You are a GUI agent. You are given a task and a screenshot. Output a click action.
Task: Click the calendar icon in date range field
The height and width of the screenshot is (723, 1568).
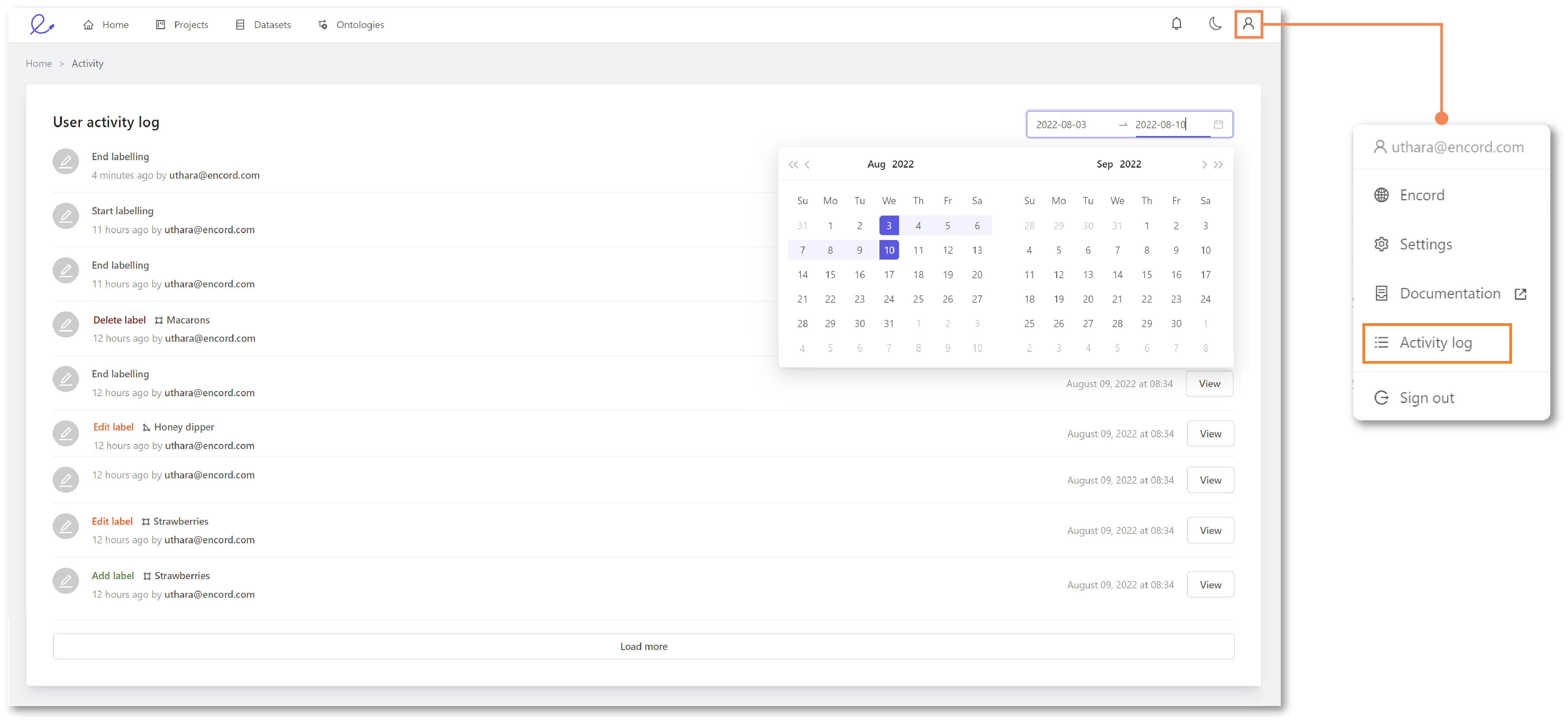(x=1218, y=124)
